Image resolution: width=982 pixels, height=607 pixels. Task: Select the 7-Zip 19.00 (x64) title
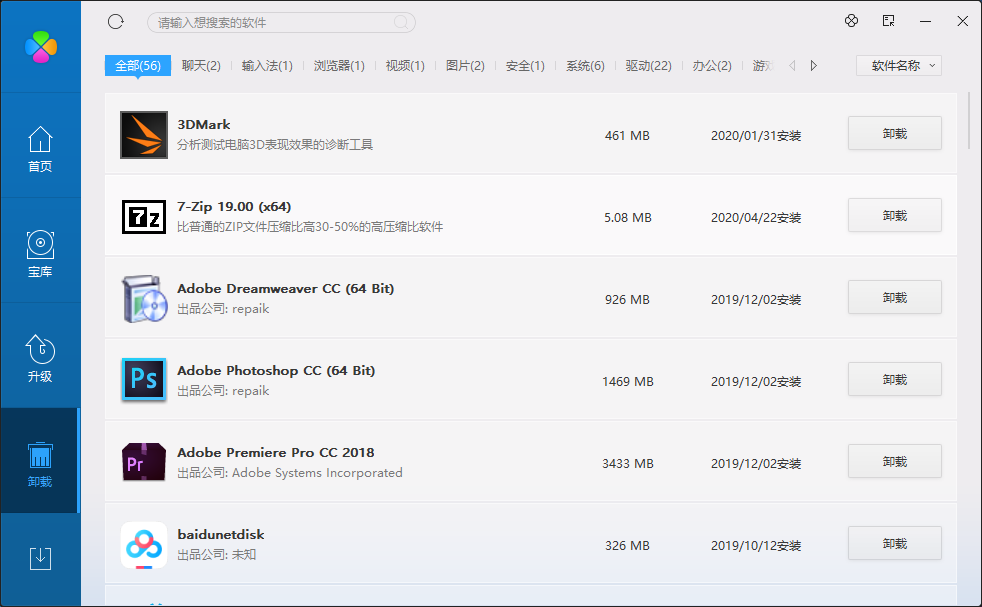(234, 207)
